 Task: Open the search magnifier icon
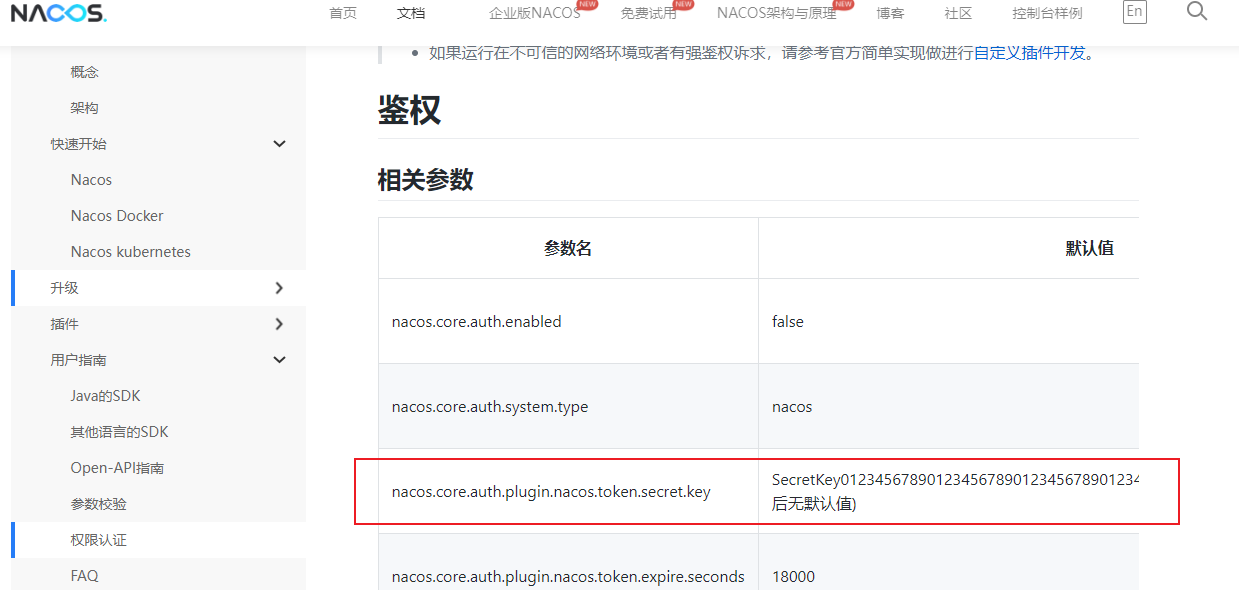[1196, 12]
